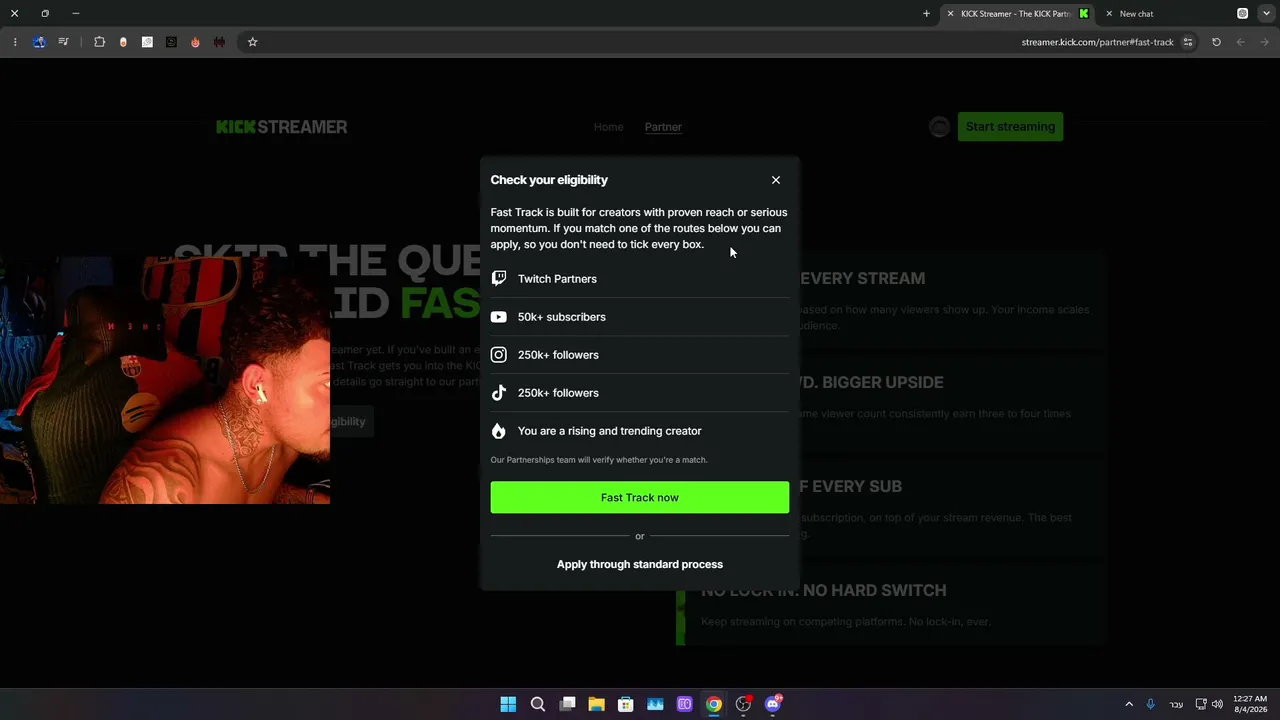The width and height of the screenshot is (1280, 720).
Task: Click the address bar URL
Action: click(1097, 42)
